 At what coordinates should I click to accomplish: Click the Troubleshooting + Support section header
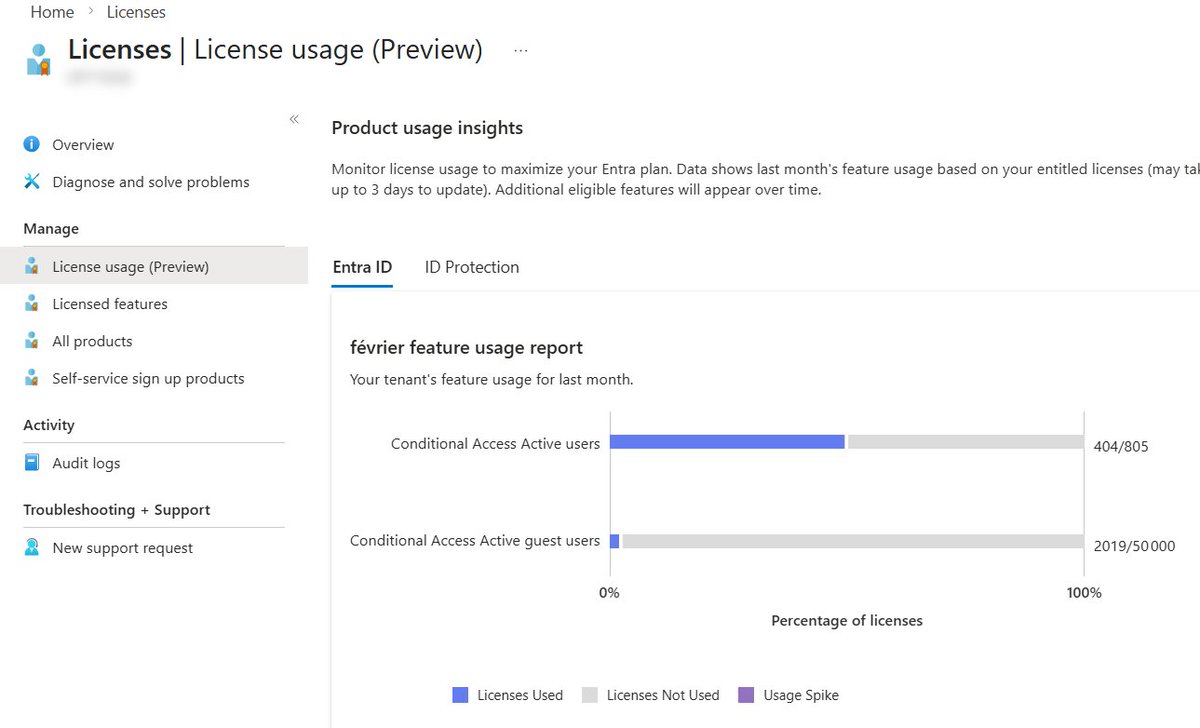[117, 510]
